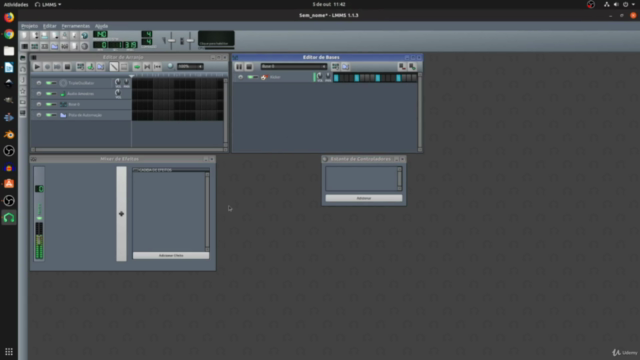Open the Base 0 pattern selector dropdown
640x360 pixels.
(x=293, y=67)
